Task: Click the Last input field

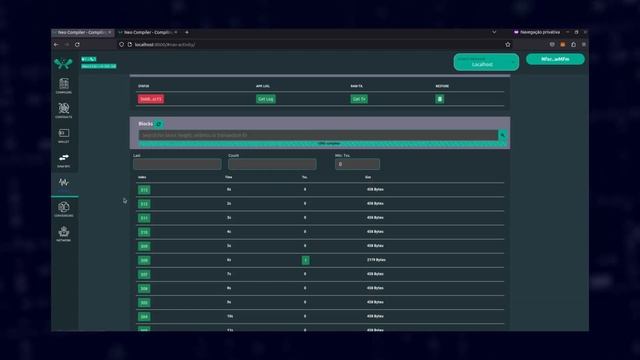Action: click(177, 164)
